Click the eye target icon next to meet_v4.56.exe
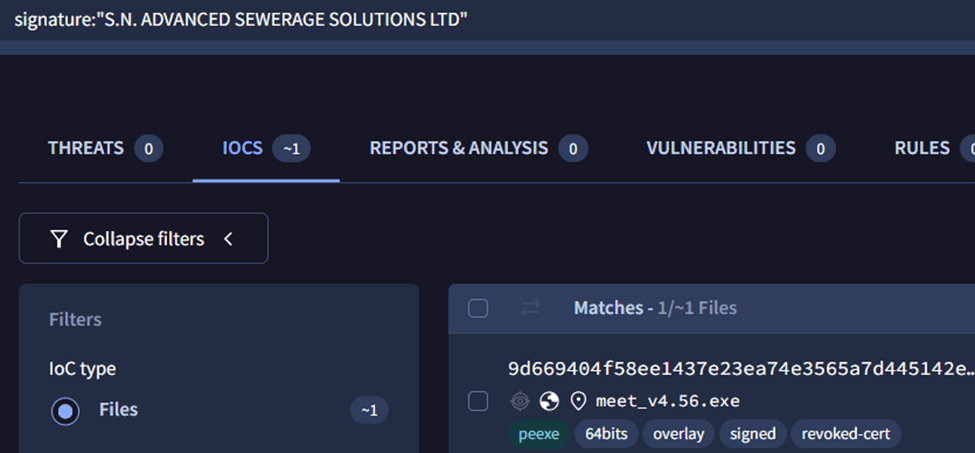 [520, 401]
